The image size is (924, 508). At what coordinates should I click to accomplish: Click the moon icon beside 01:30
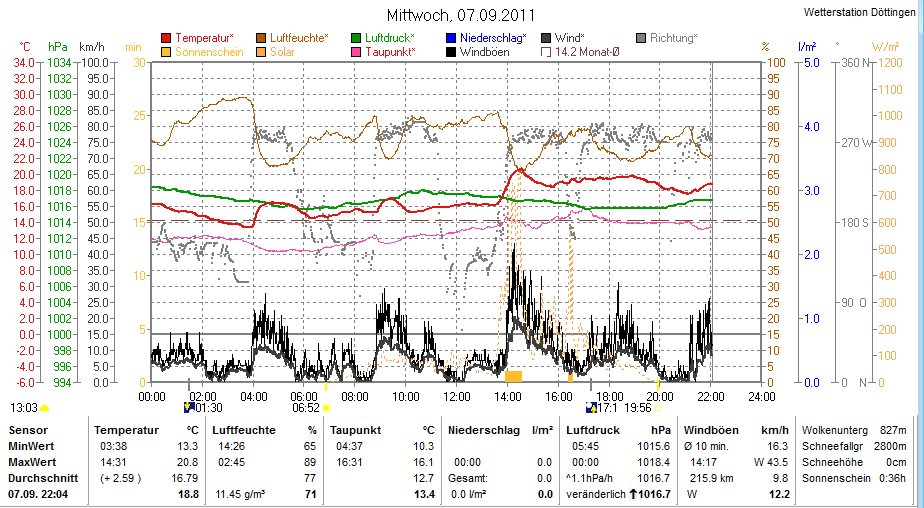(x=189, y=408)
